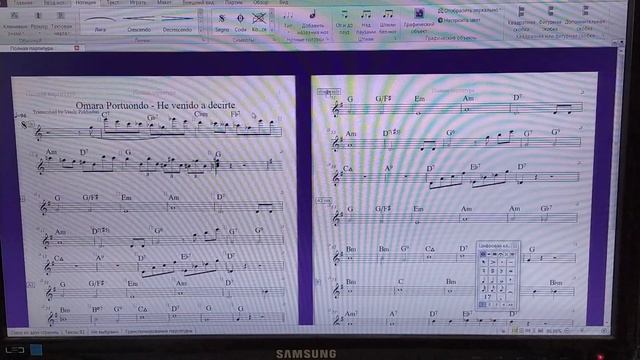
Task: Choose beam over rests option
Action: click(366, 22)
